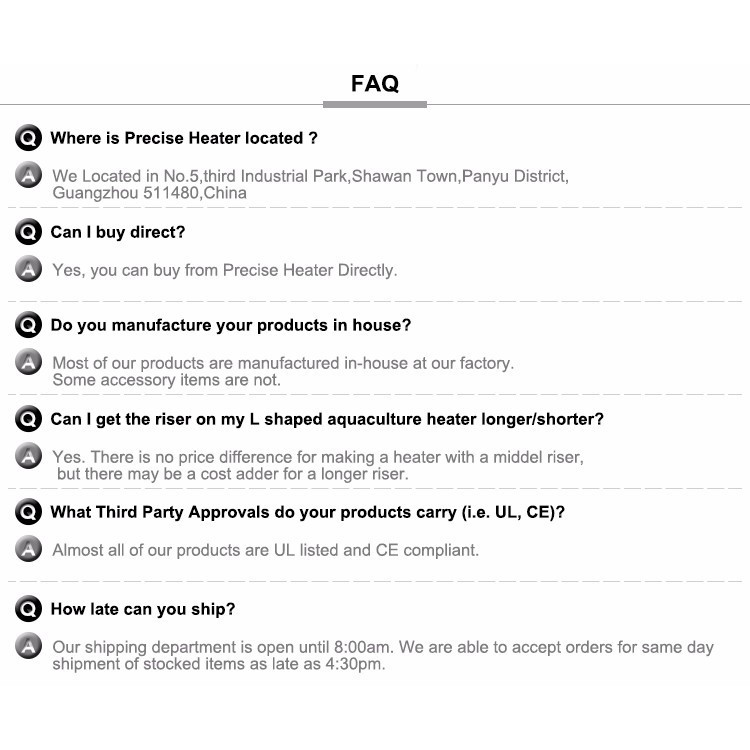Viewport: 750px width, 750px height.
Task: Click the answer text about UL listed and CE compliant
Action: click(x=265, y=550)
